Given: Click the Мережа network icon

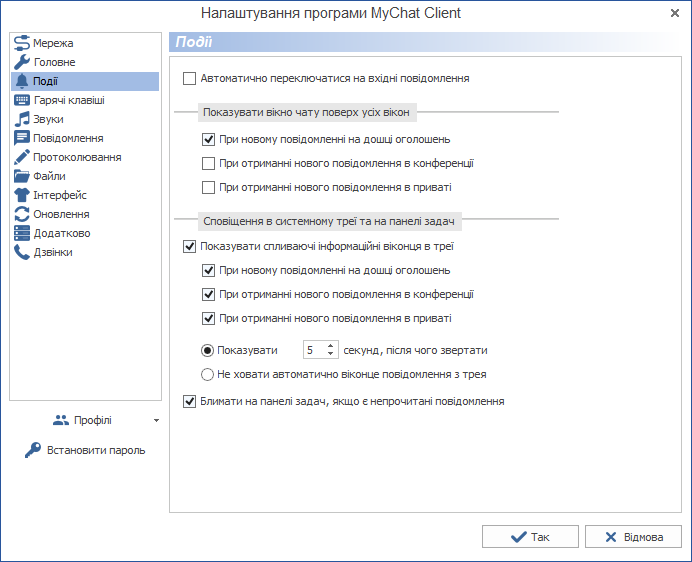Looking at the screenshot, I should click(22, 43).
